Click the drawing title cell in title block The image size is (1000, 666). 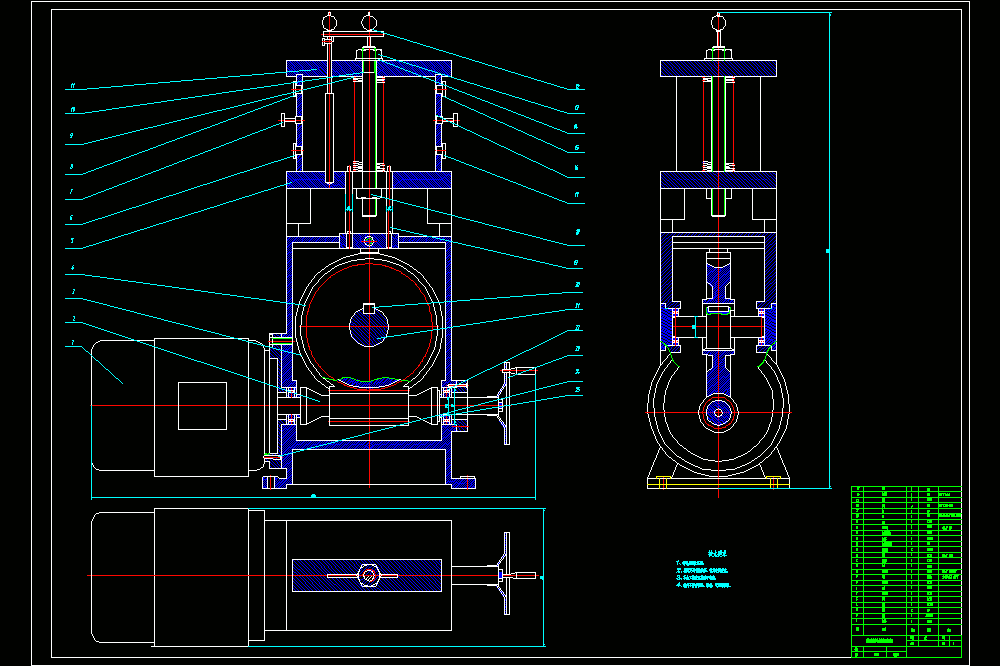tap(879, 640)
